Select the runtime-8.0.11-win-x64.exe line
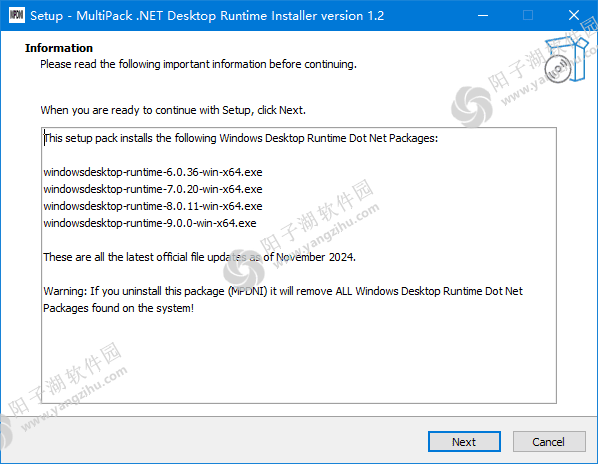This screenshot has height=464, width=598. pos(153,206)
